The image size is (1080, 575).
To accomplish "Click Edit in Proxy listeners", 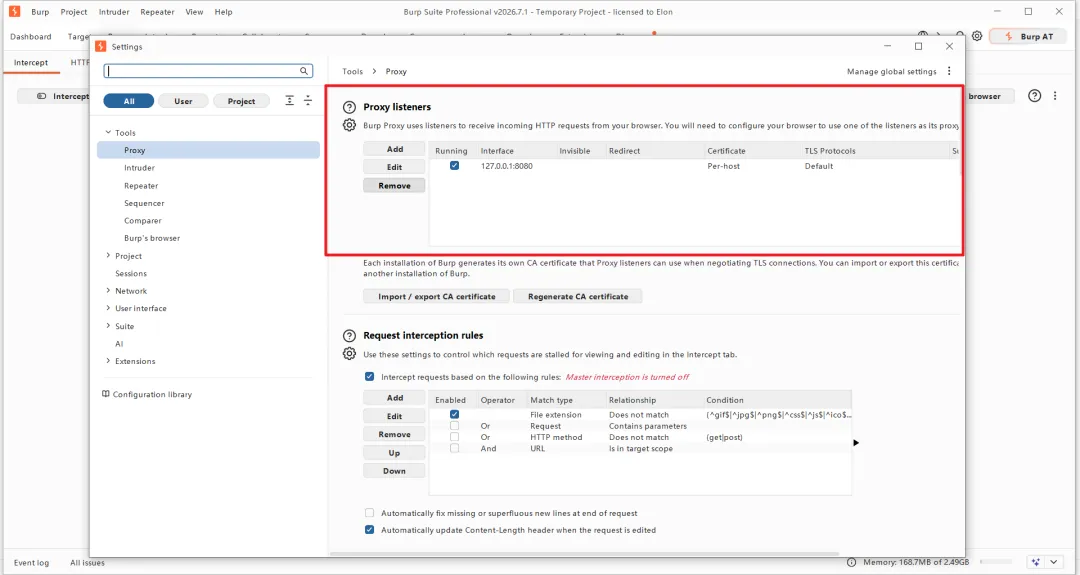I will click(395, 167).
